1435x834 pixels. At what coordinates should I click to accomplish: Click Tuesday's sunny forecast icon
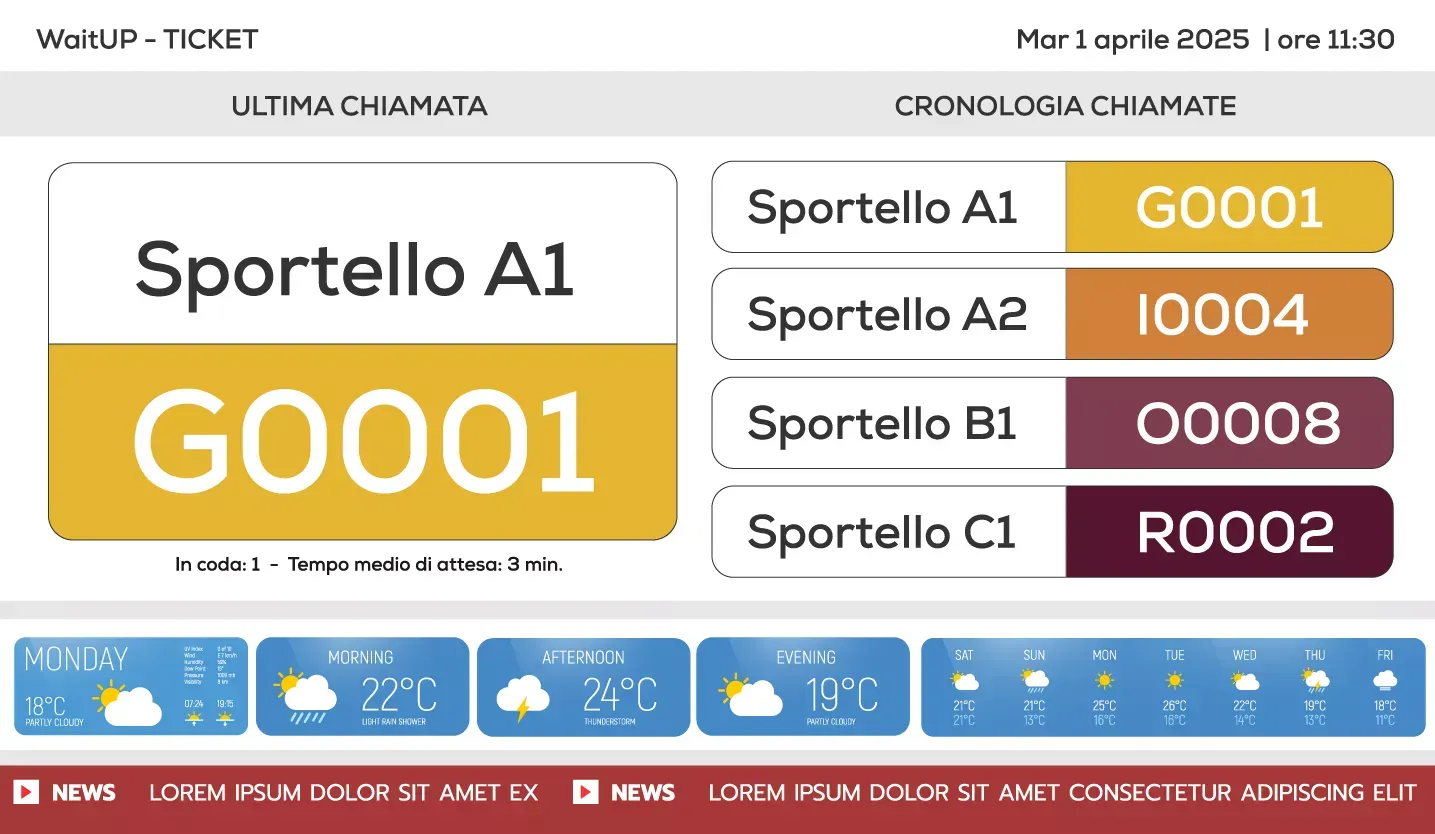coord(1174,681)
